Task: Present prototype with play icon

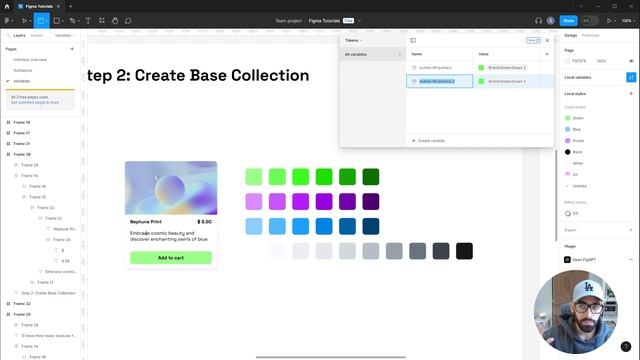Action: point(609,21)
